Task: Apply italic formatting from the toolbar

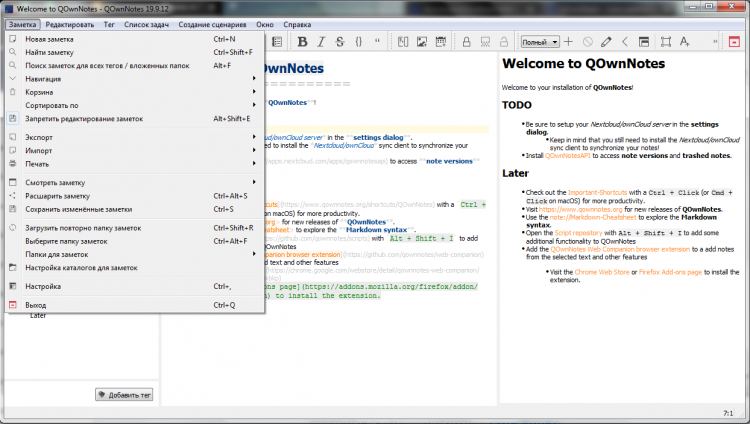Action: pyautogui.click(x=319, y=42)
